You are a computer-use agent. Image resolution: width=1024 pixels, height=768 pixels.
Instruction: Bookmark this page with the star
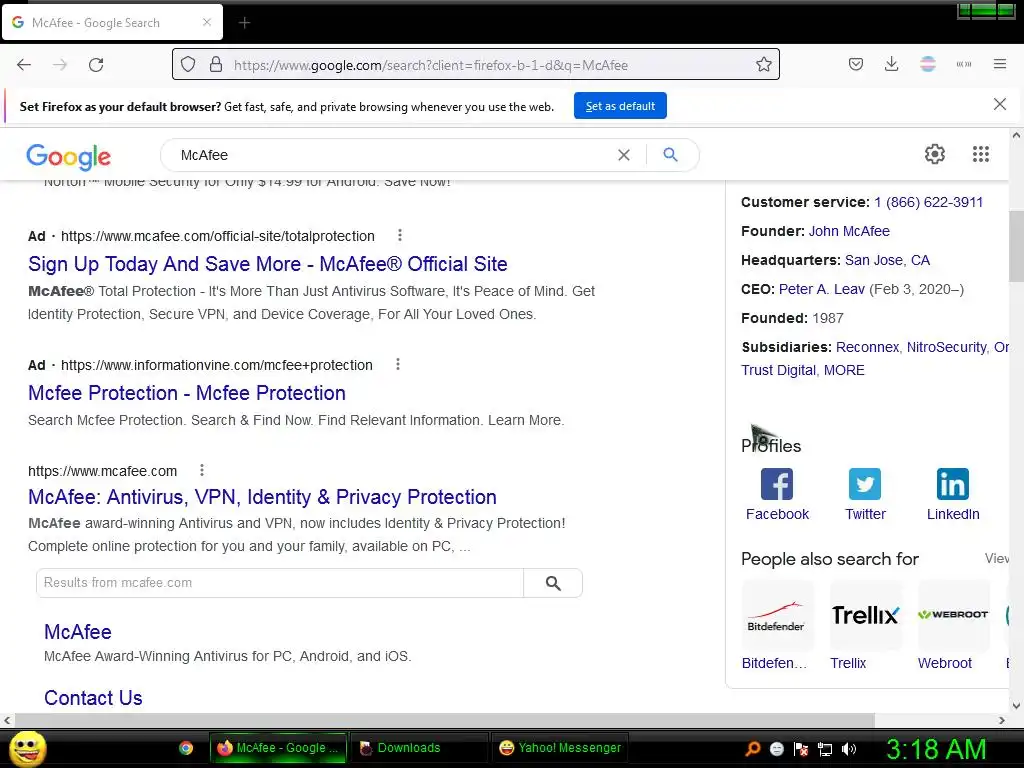tap(763, 65)
